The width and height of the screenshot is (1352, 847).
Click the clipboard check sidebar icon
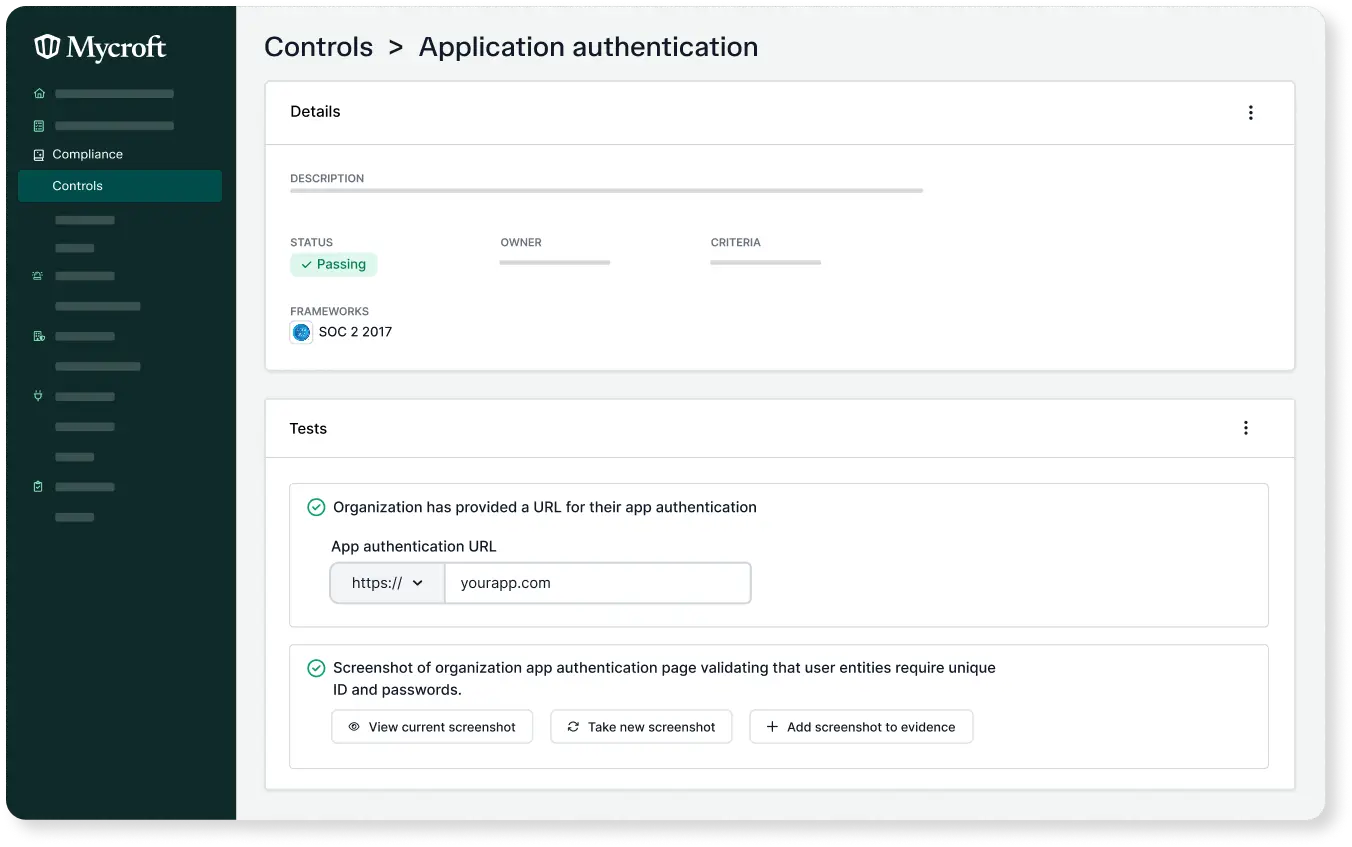point(38,487)
